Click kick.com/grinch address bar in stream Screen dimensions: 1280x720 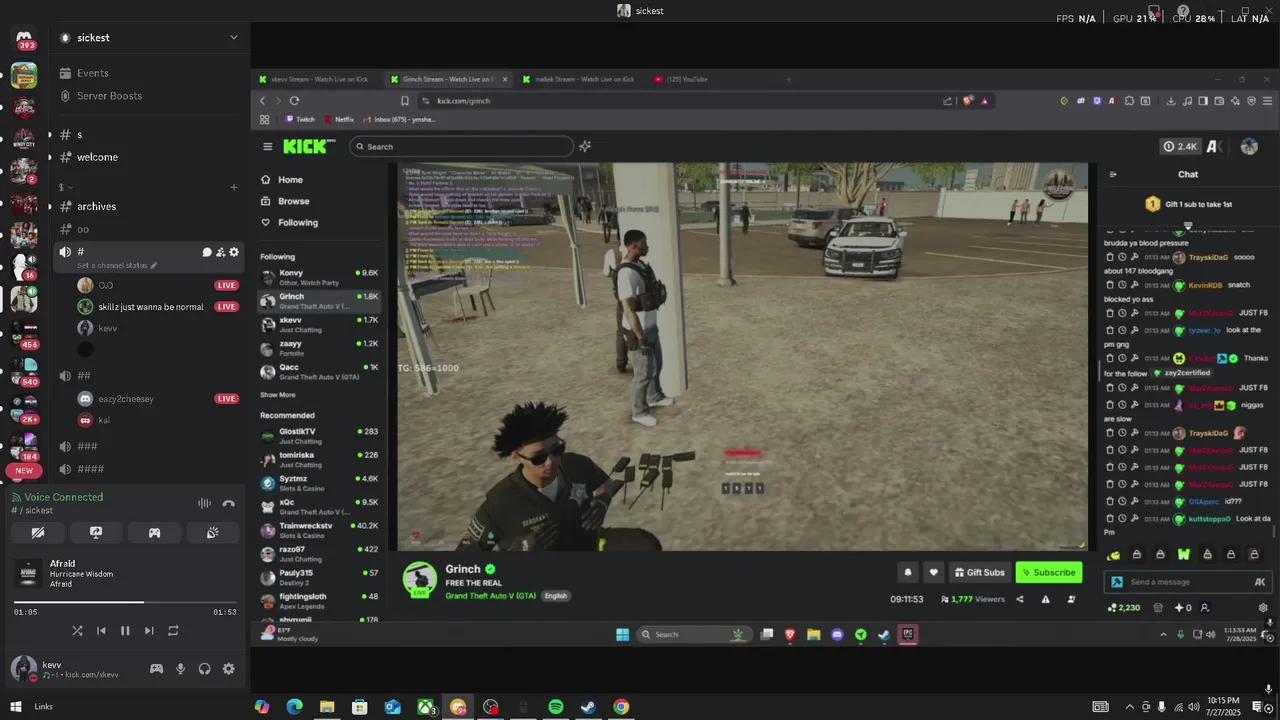coord(680,101)
